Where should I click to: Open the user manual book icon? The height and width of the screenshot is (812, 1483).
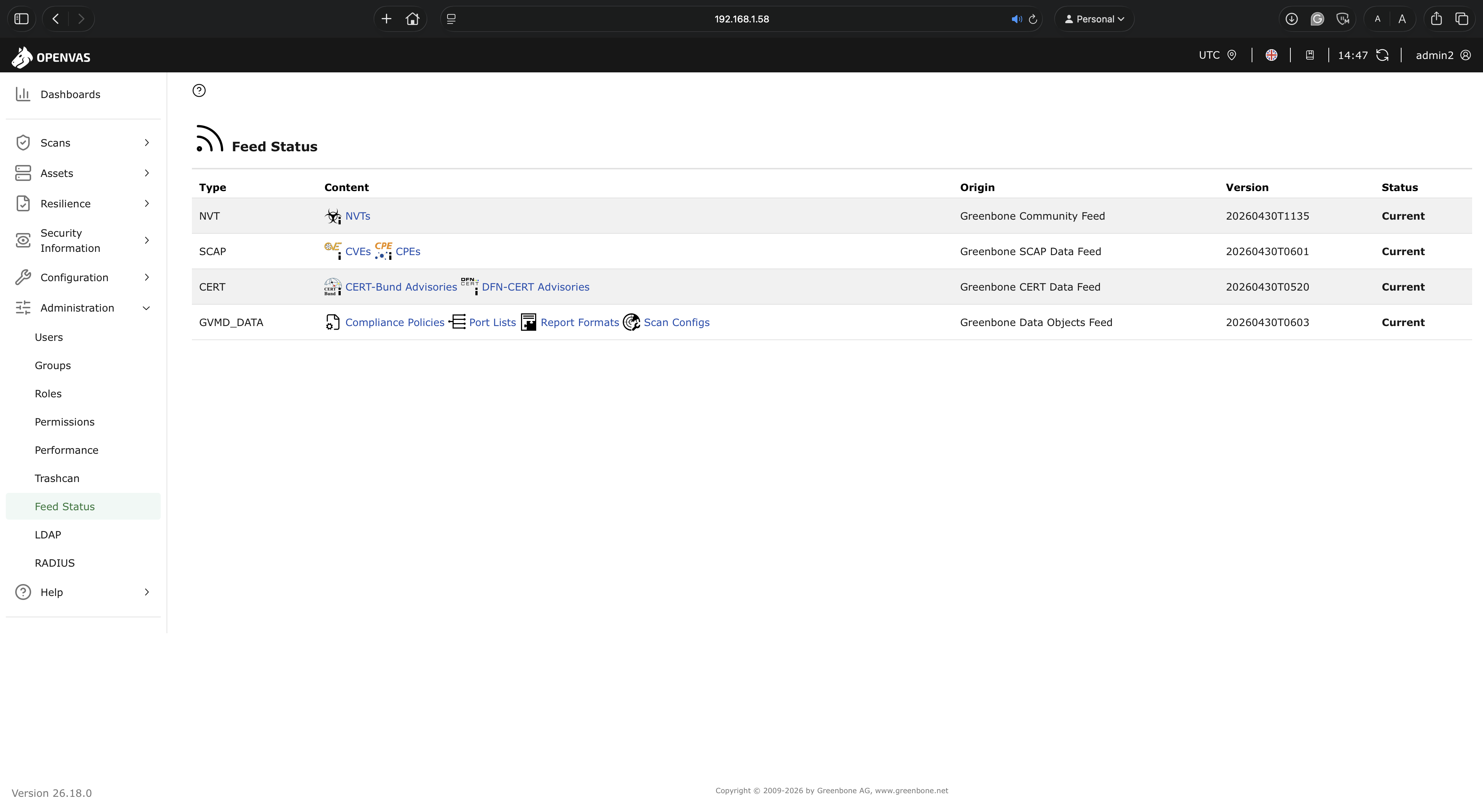(1310, 55)
